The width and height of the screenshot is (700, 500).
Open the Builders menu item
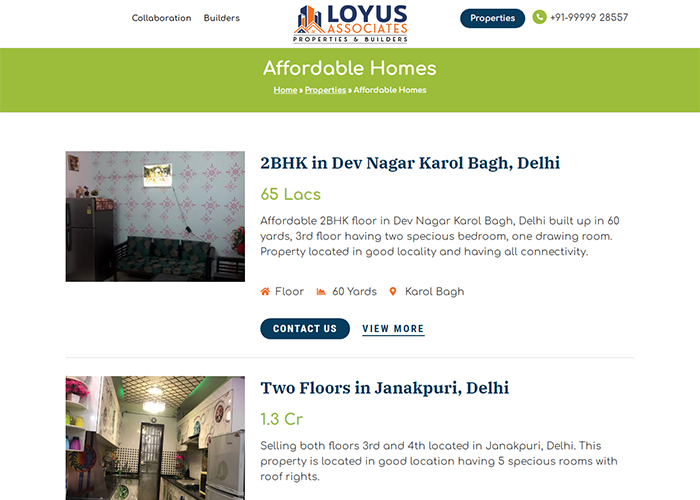pyautogui.click(x=221, y=18)
